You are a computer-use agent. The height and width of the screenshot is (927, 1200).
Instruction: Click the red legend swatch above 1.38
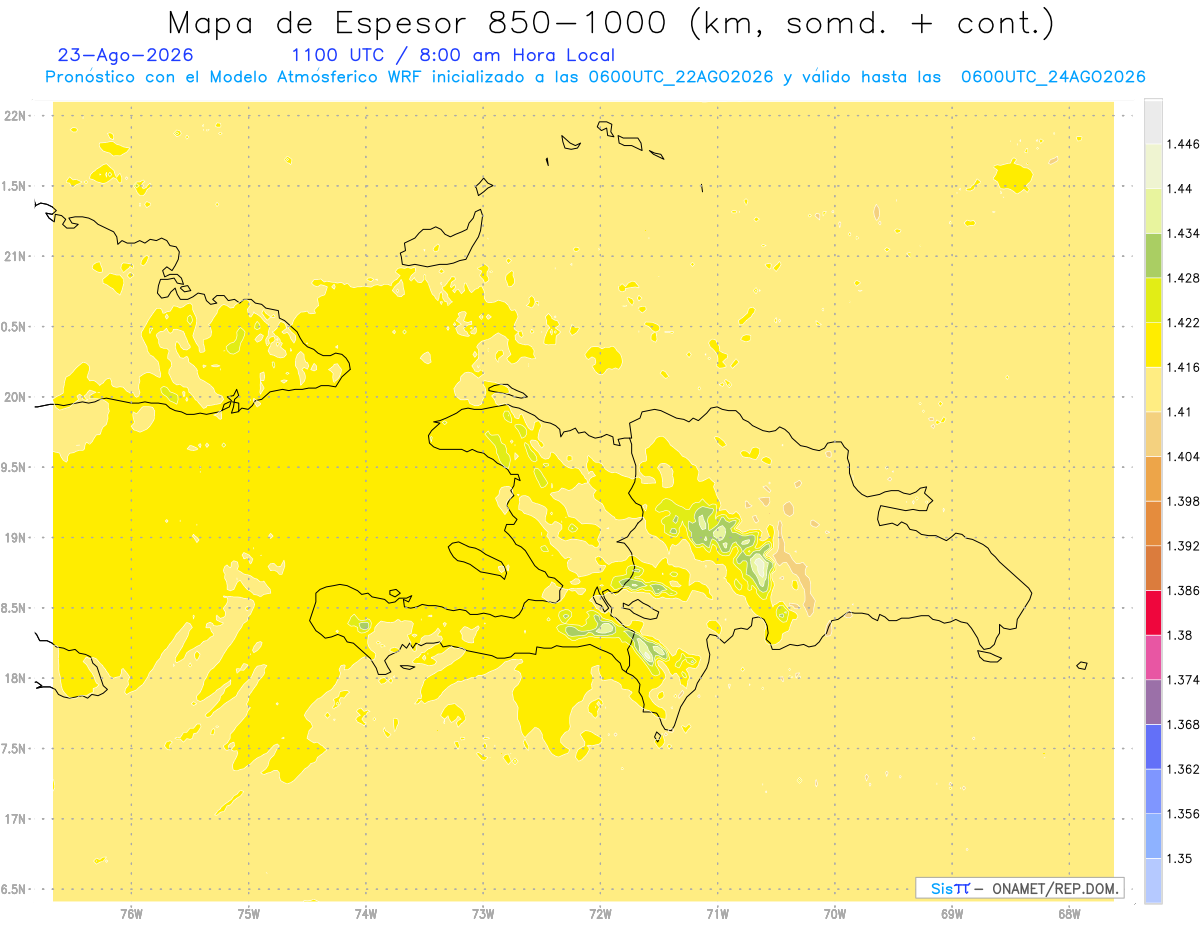[1153, 613]
